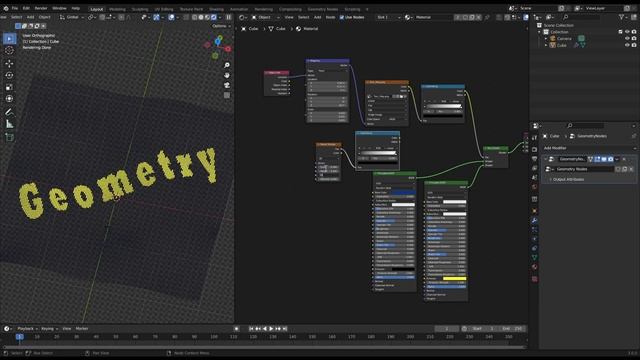Click the outliner filter funnel icon
Screen dimensions: 640x360
(621, 17)
